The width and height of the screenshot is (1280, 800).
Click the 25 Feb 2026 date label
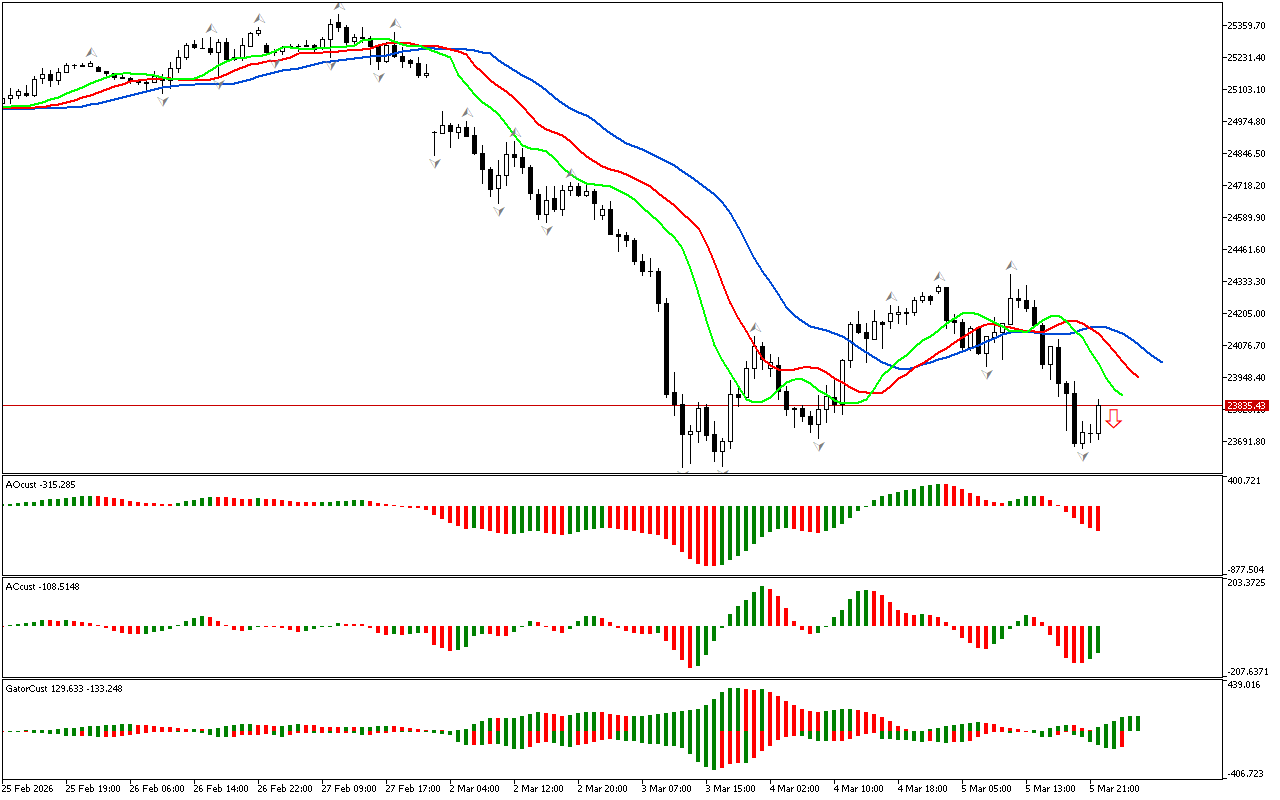tap(29, 788)
